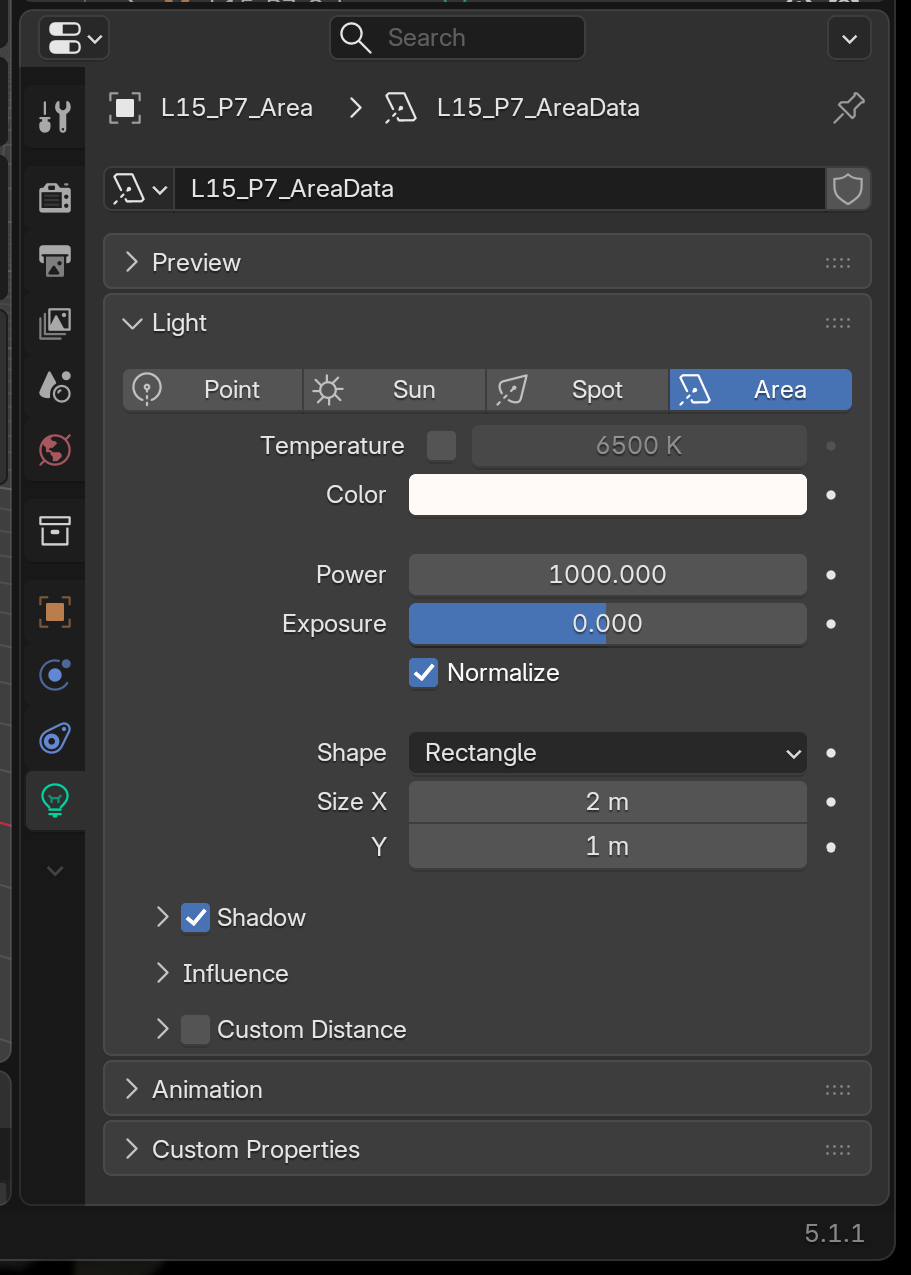This screenshot has height=1275, width=911.
Task: Open the Shape dropdown set to Rectangle
Action: 607,753
